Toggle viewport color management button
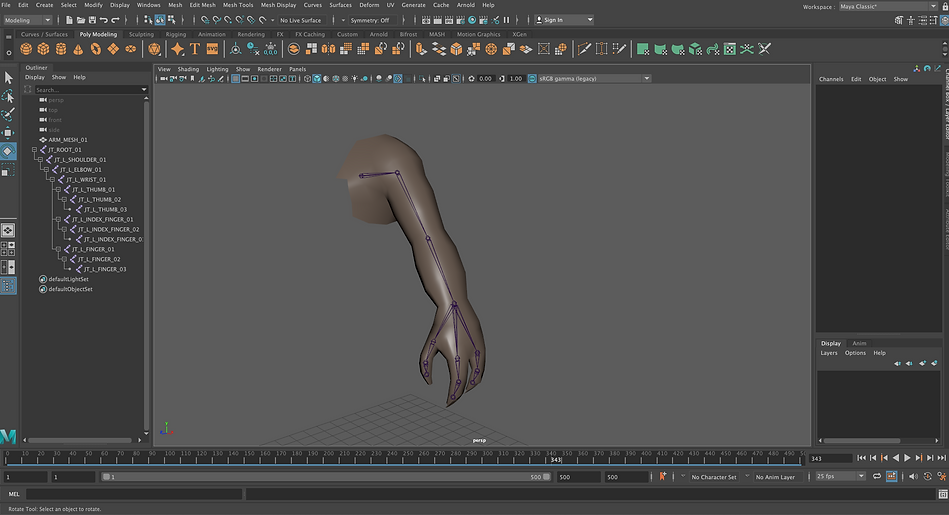949x515 pixels. pos(532,79)
